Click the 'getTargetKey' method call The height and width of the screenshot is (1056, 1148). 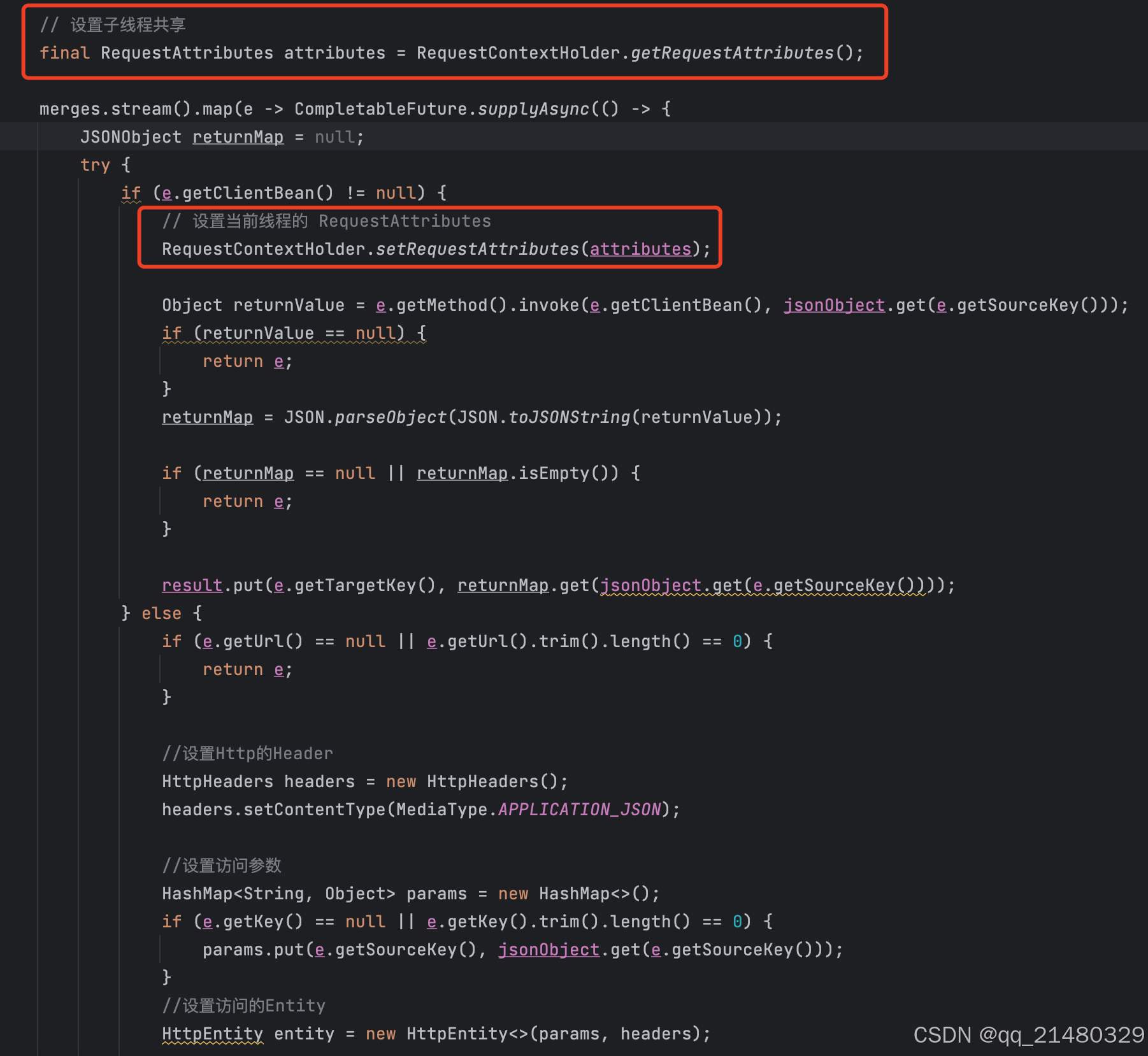click(x=355, y=585)
